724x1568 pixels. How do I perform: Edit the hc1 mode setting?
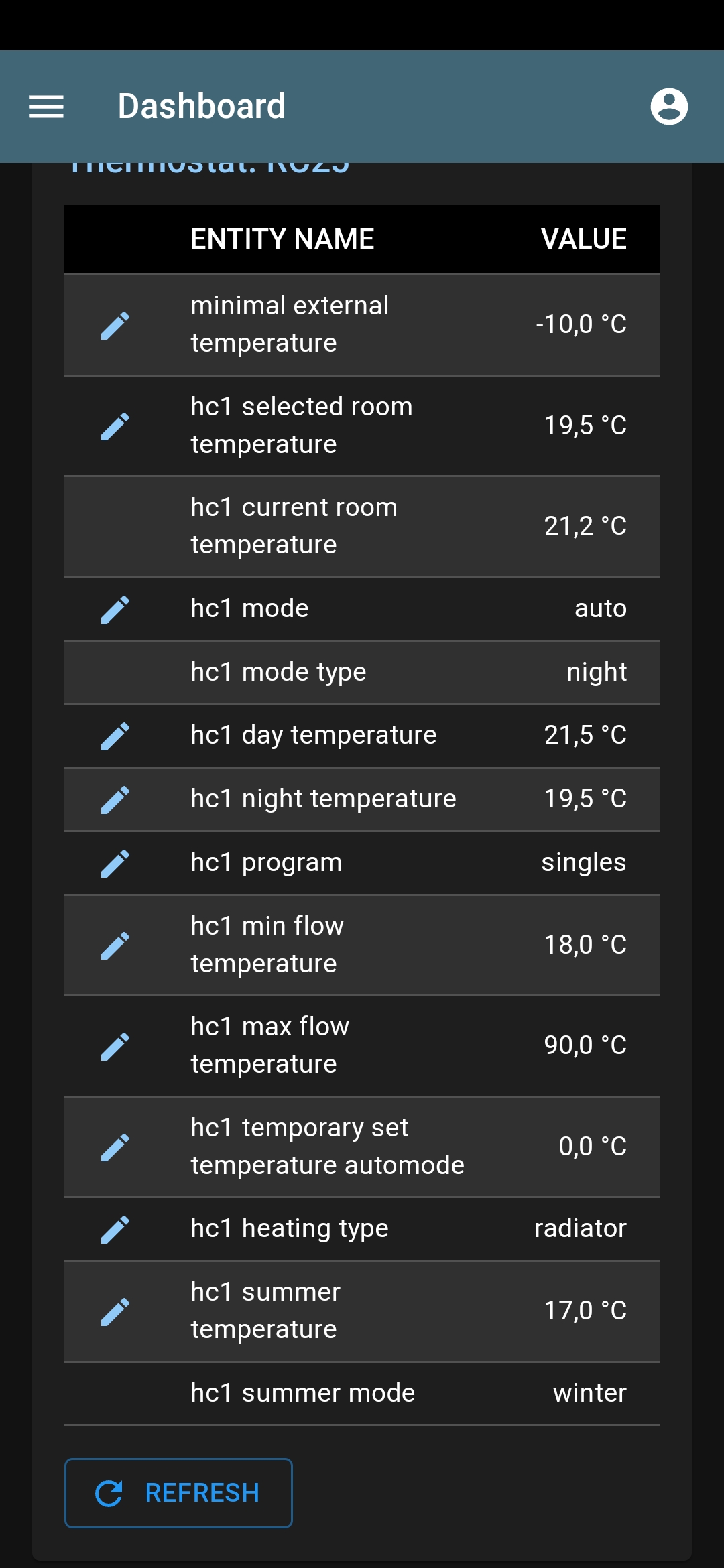point(115,608)
